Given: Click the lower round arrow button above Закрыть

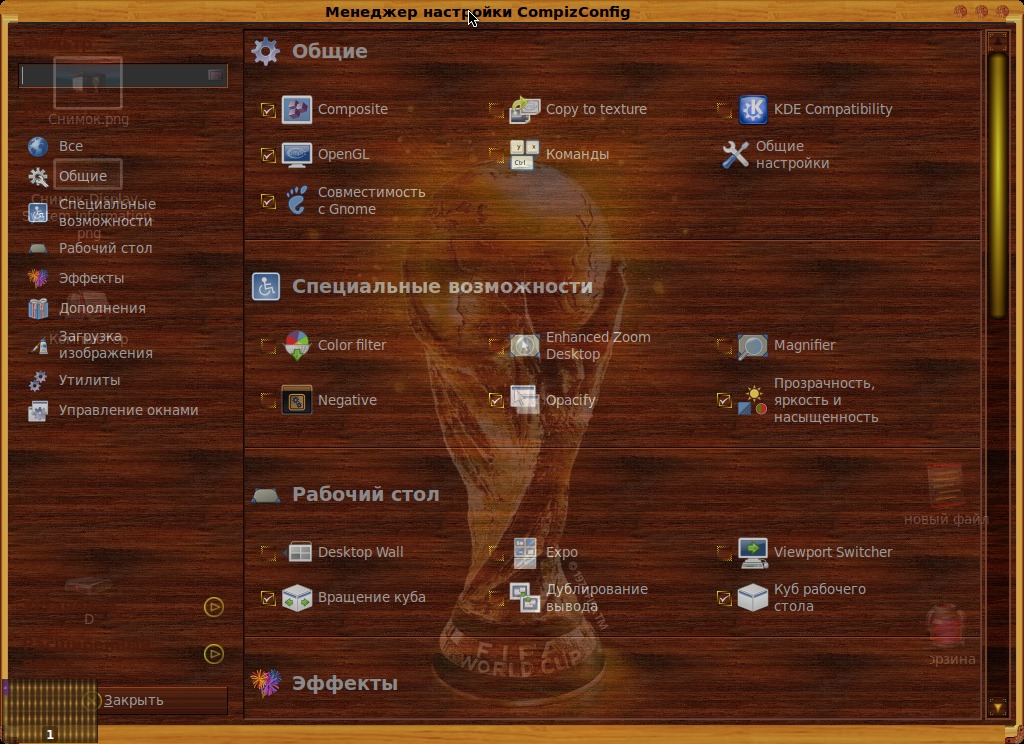Looking at the screenshot, I should (x=214, y=654).
